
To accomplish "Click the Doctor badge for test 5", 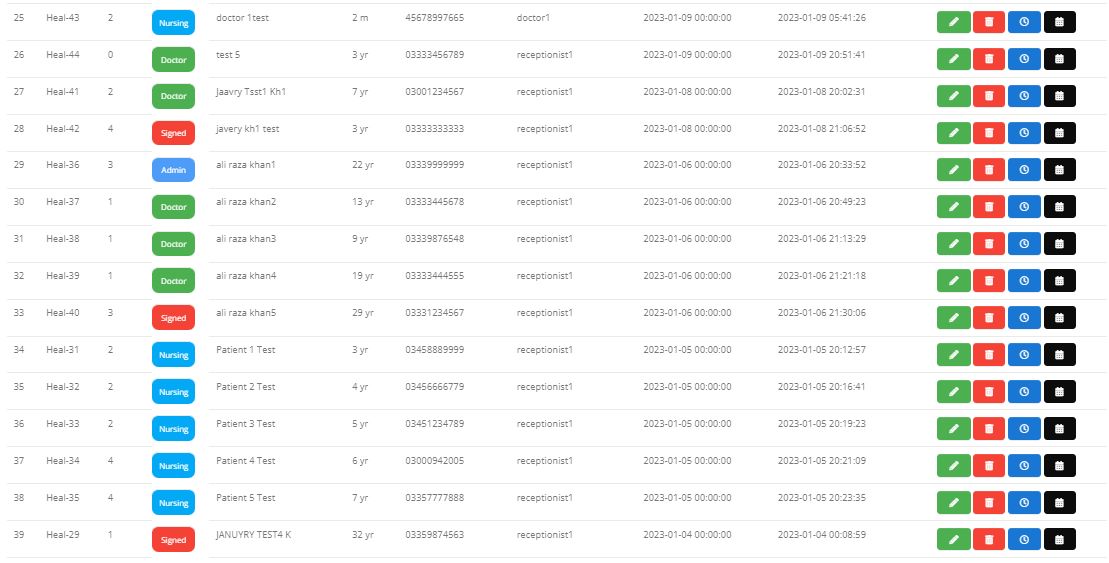I will (173, 59).
